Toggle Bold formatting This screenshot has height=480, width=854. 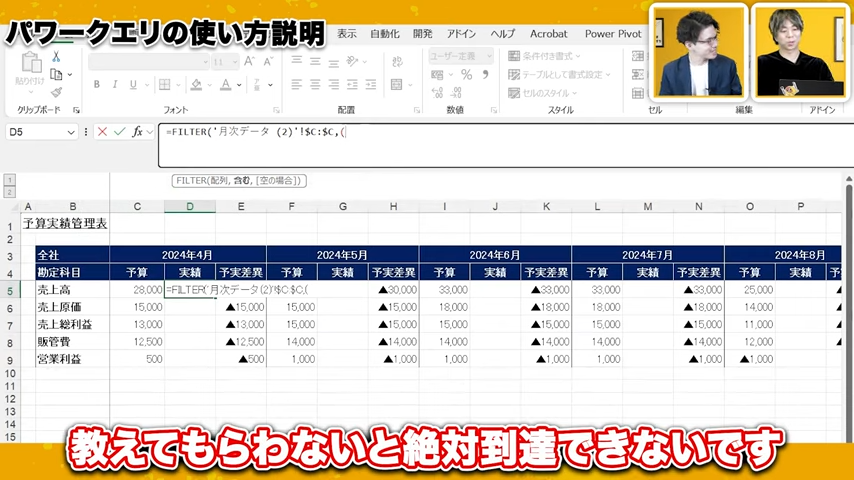click(x=96, y=84)
